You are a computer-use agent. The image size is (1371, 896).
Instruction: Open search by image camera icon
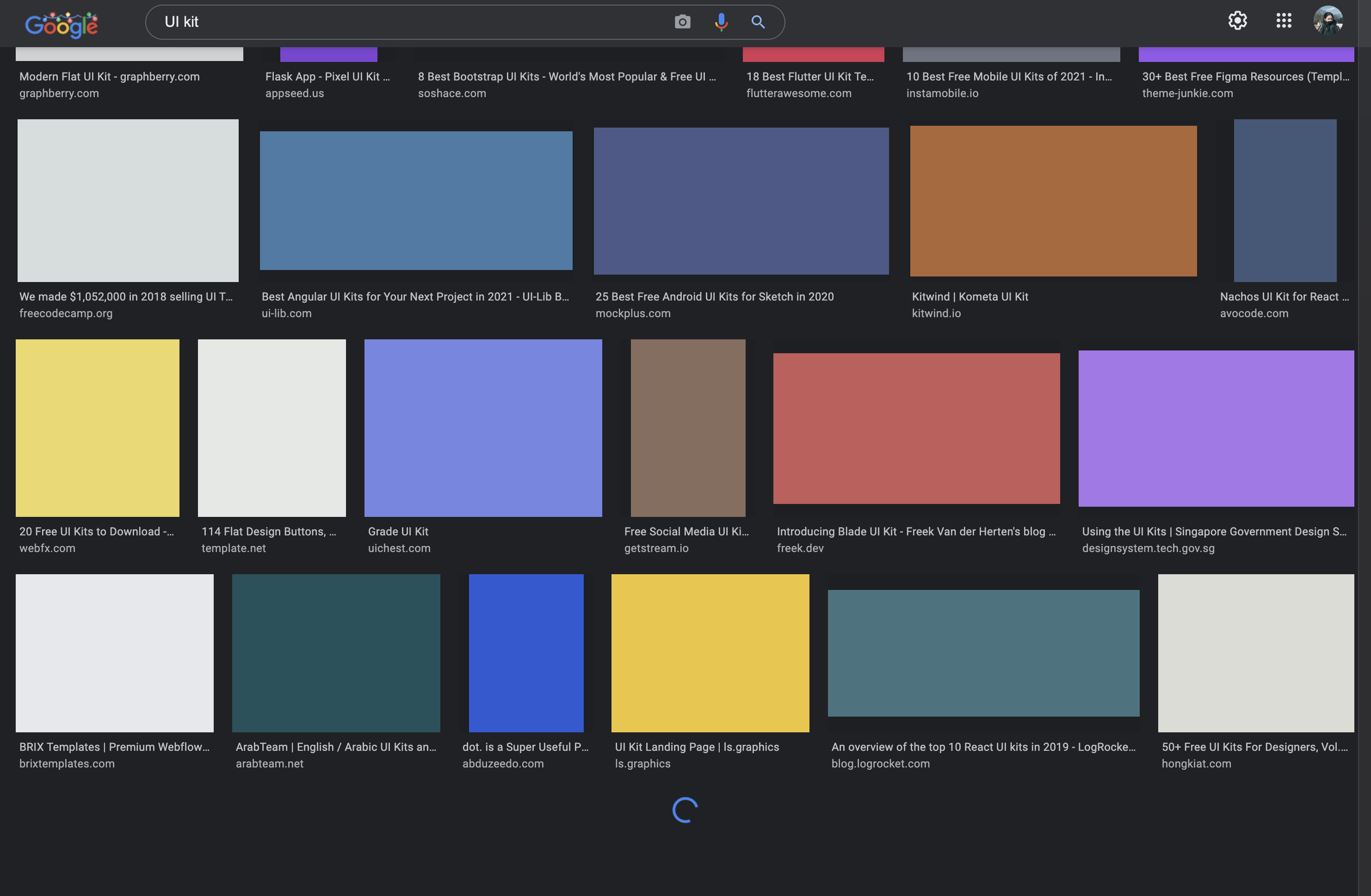click(682, 22)
